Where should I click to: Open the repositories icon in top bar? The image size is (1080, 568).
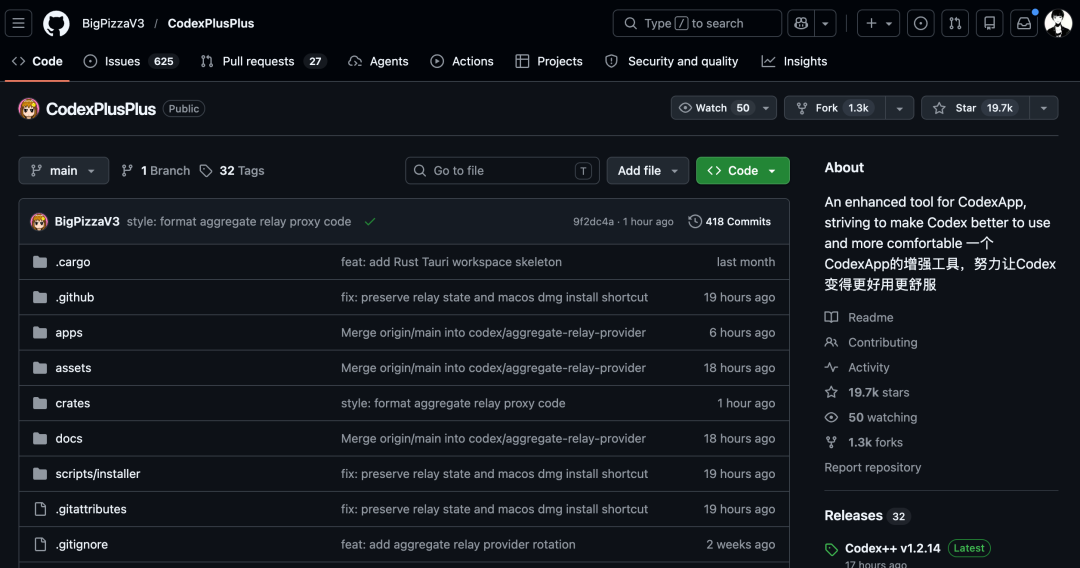tap(989, 23)
